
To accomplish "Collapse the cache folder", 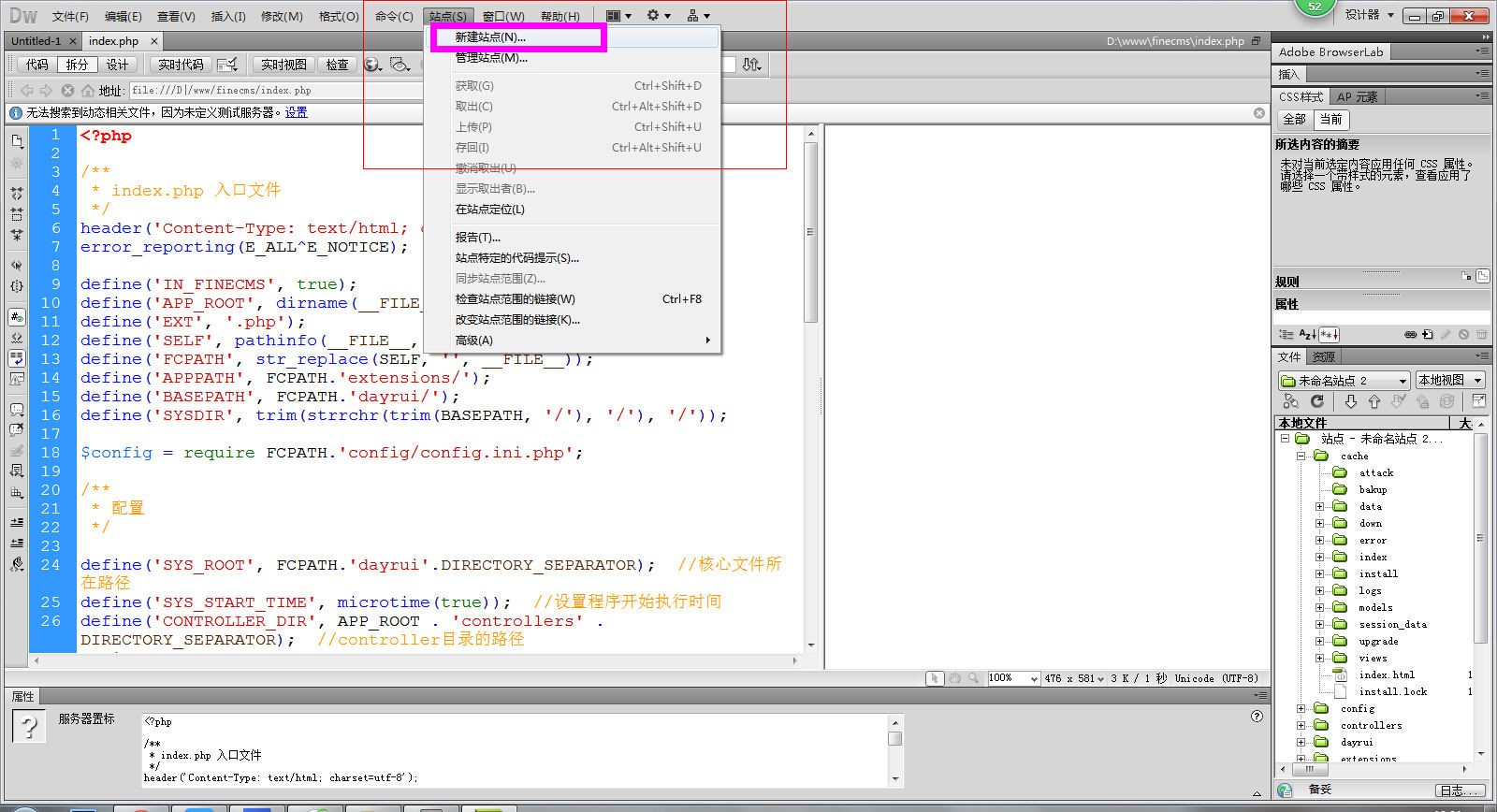I will pos(1301,456).
